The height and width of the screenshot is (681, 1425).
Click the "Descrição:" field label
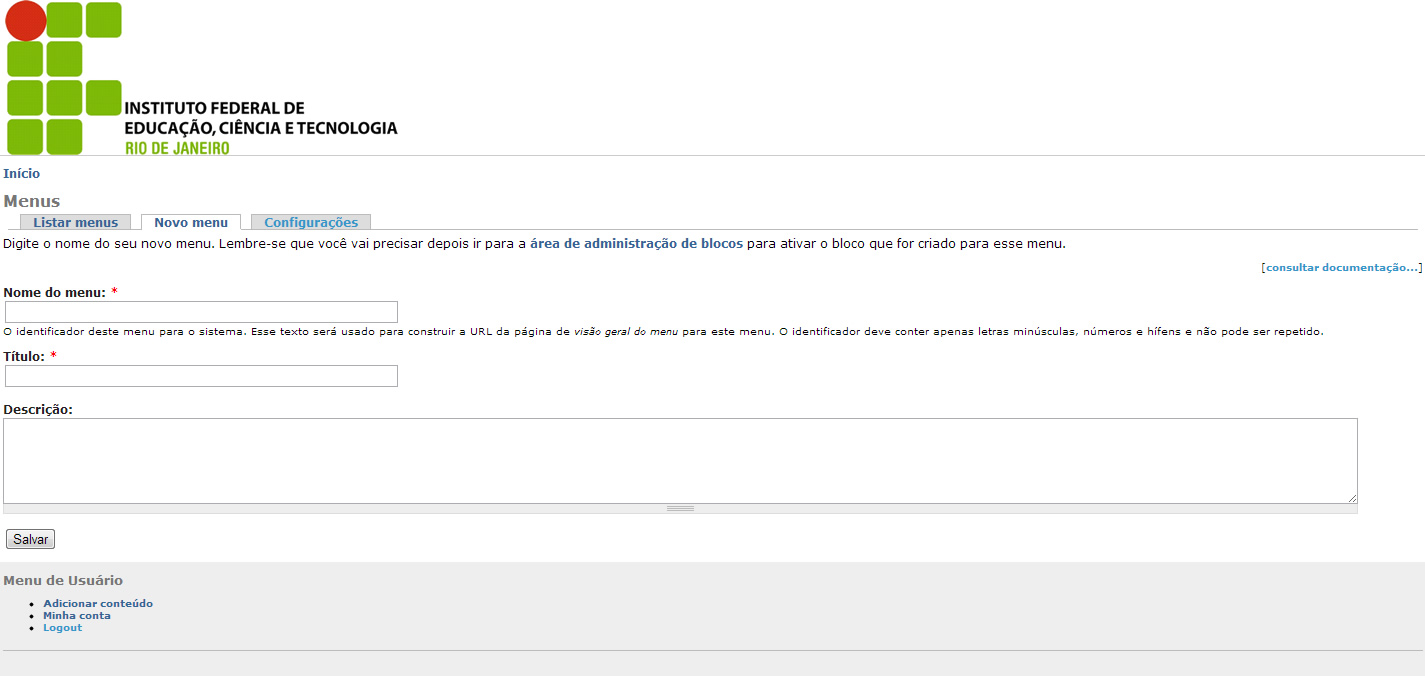pos(38,410)
